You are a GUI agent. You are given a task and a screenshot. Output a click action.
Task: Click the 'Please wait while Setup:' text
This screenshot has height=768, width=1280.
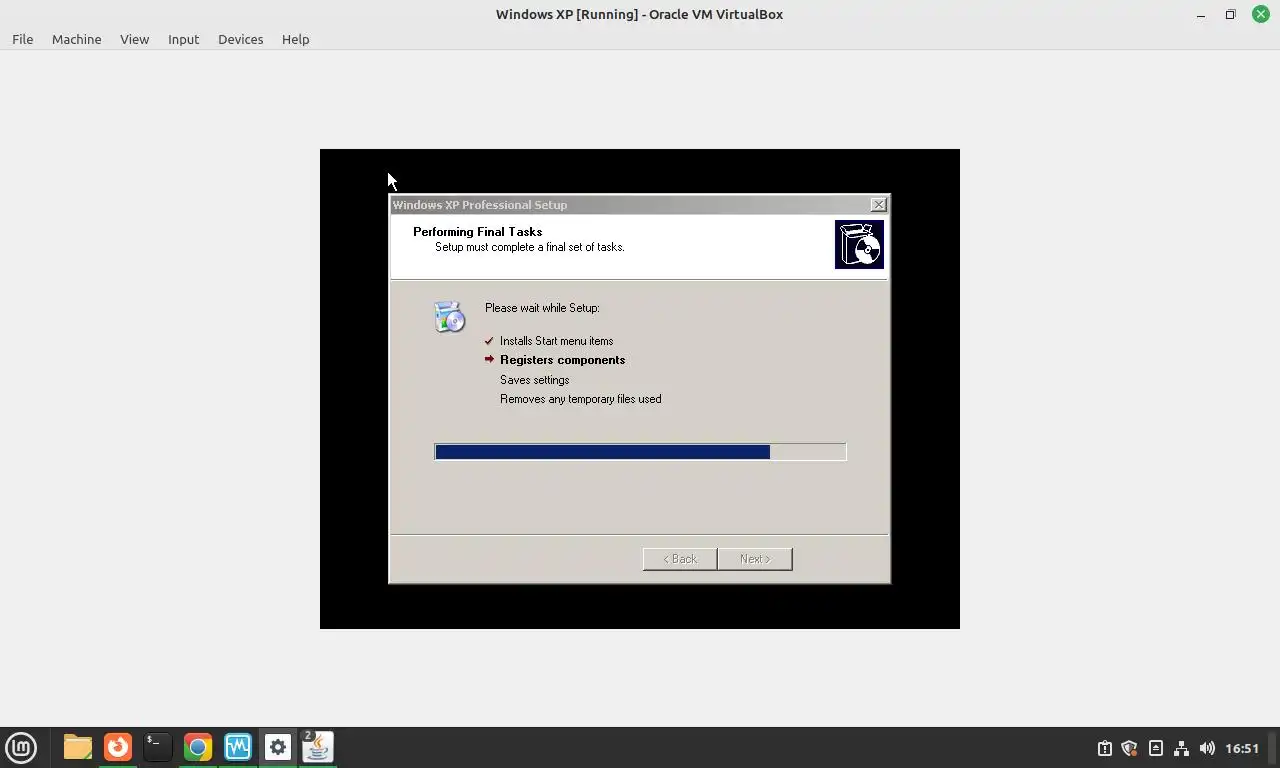(x=542, y=308)
